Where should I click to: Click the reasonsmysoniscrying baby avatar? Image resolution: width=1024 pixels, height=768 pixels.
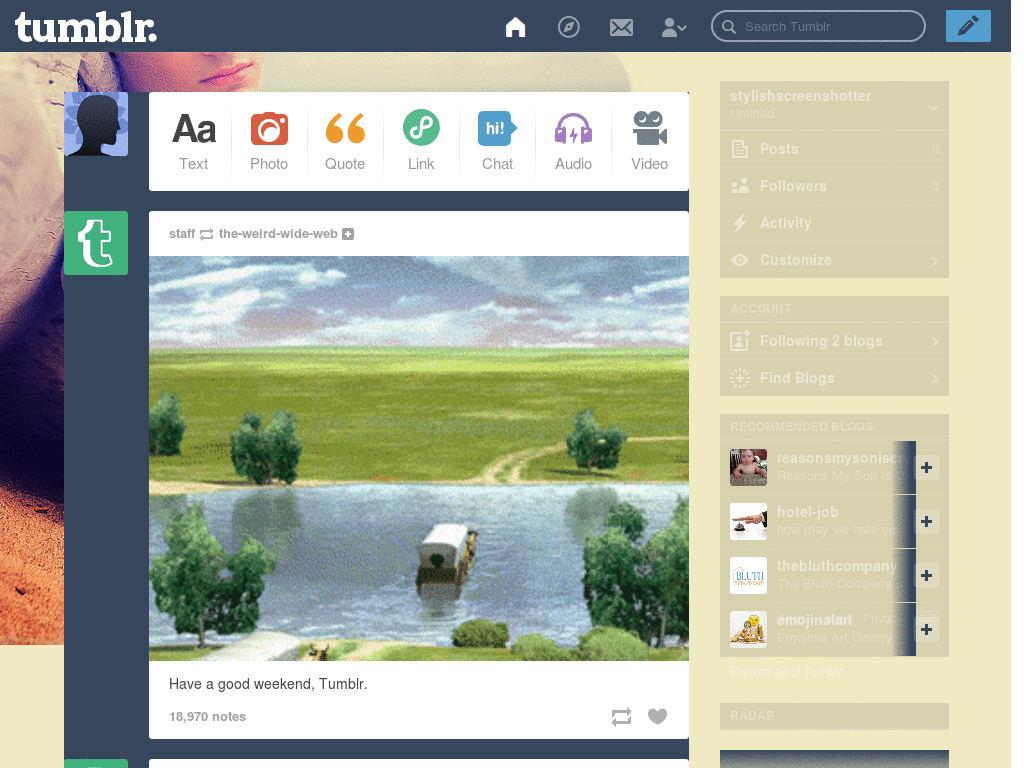[x=748, y=468]
